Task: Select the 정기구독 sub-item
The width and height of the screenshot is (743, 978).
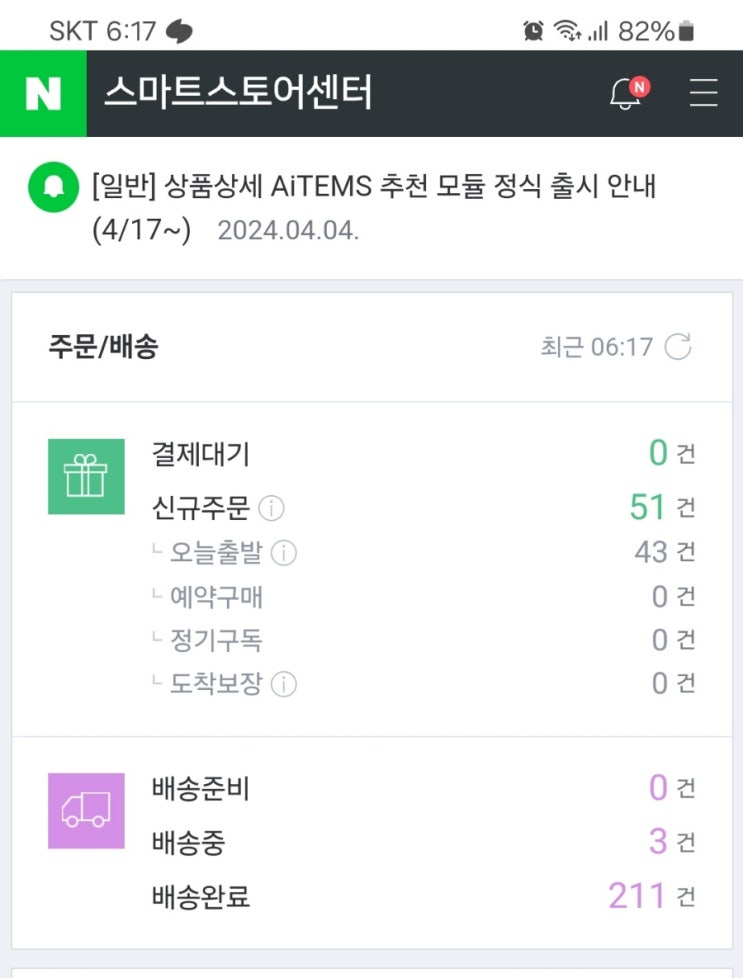Action: 216,640
